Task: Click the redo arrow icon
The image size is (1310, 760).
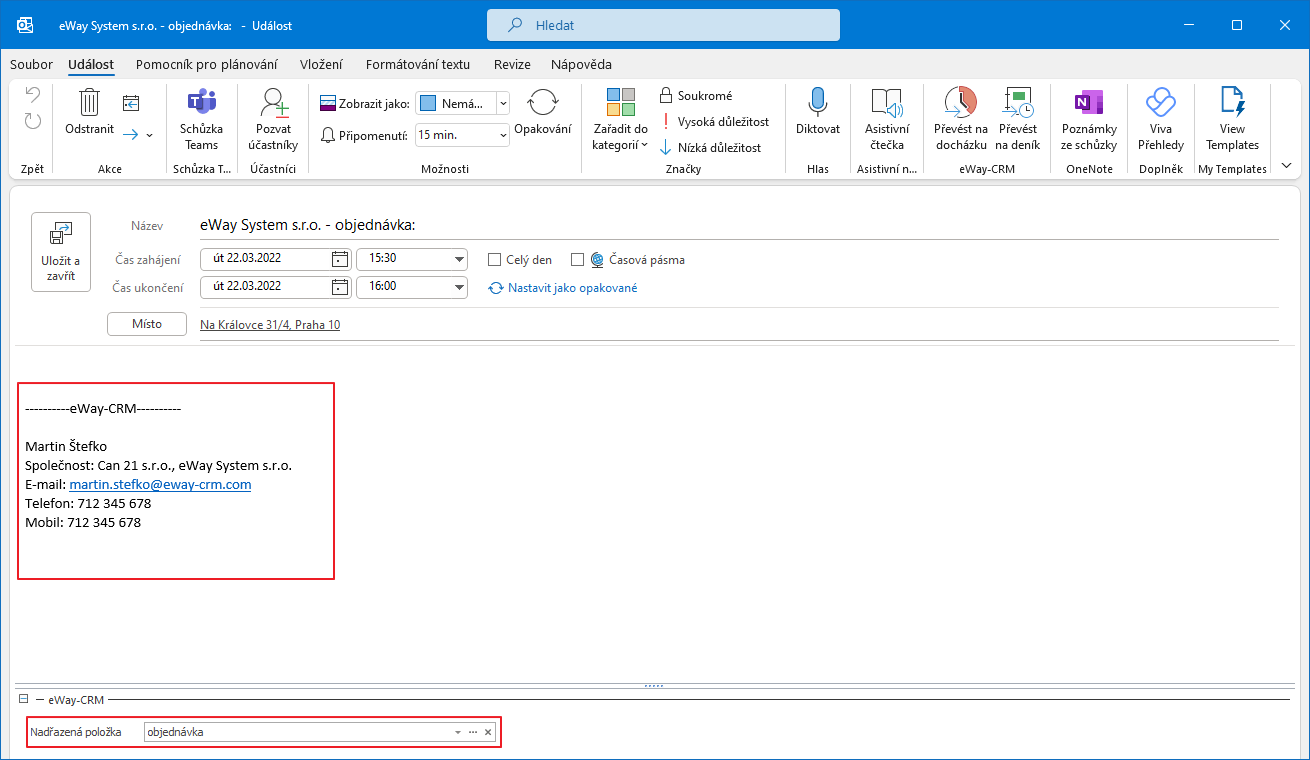Action: pos(32,121)
